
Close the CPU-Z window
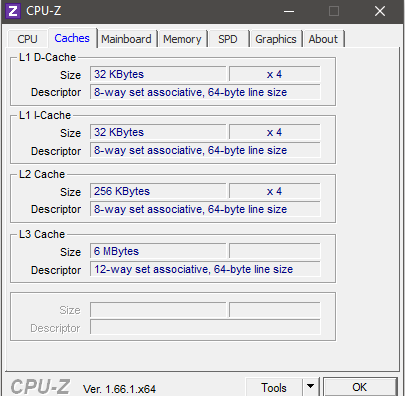(x=380, y=11)
